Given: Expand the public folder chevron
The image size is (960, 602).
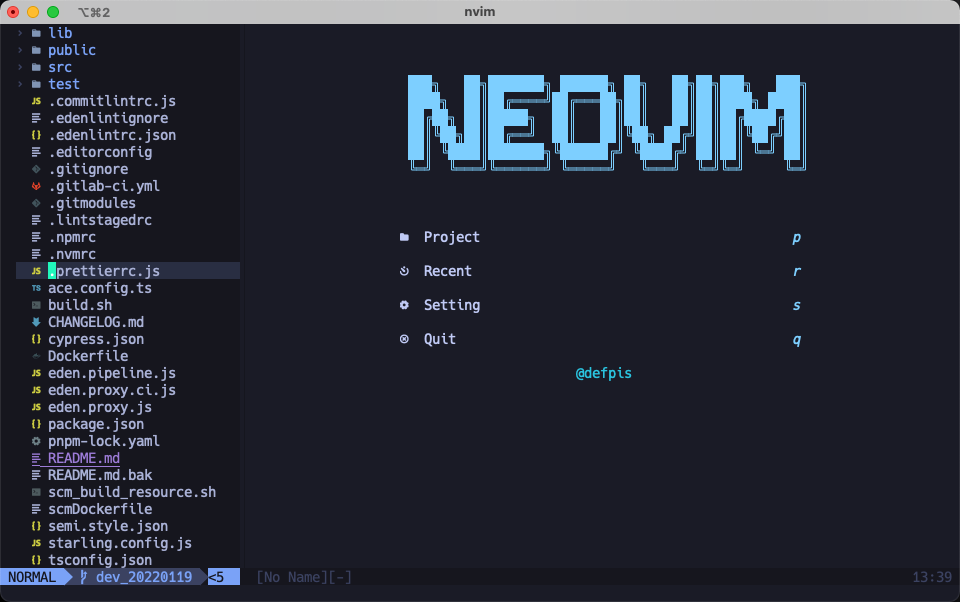Looking at the screenshot, I should click(20, 50).
